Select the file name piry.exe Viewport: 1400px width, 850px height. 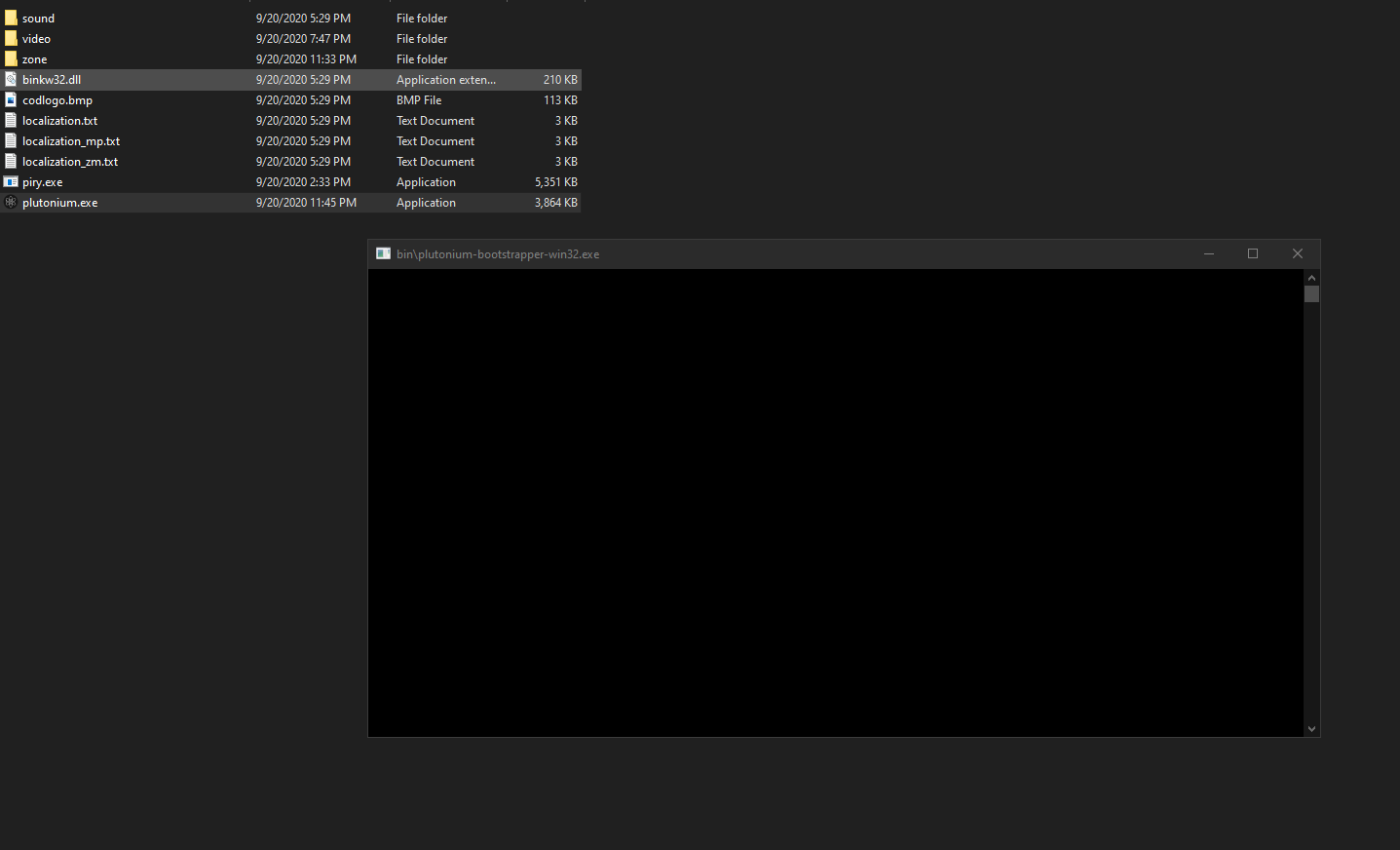click(x=42, y=182)
